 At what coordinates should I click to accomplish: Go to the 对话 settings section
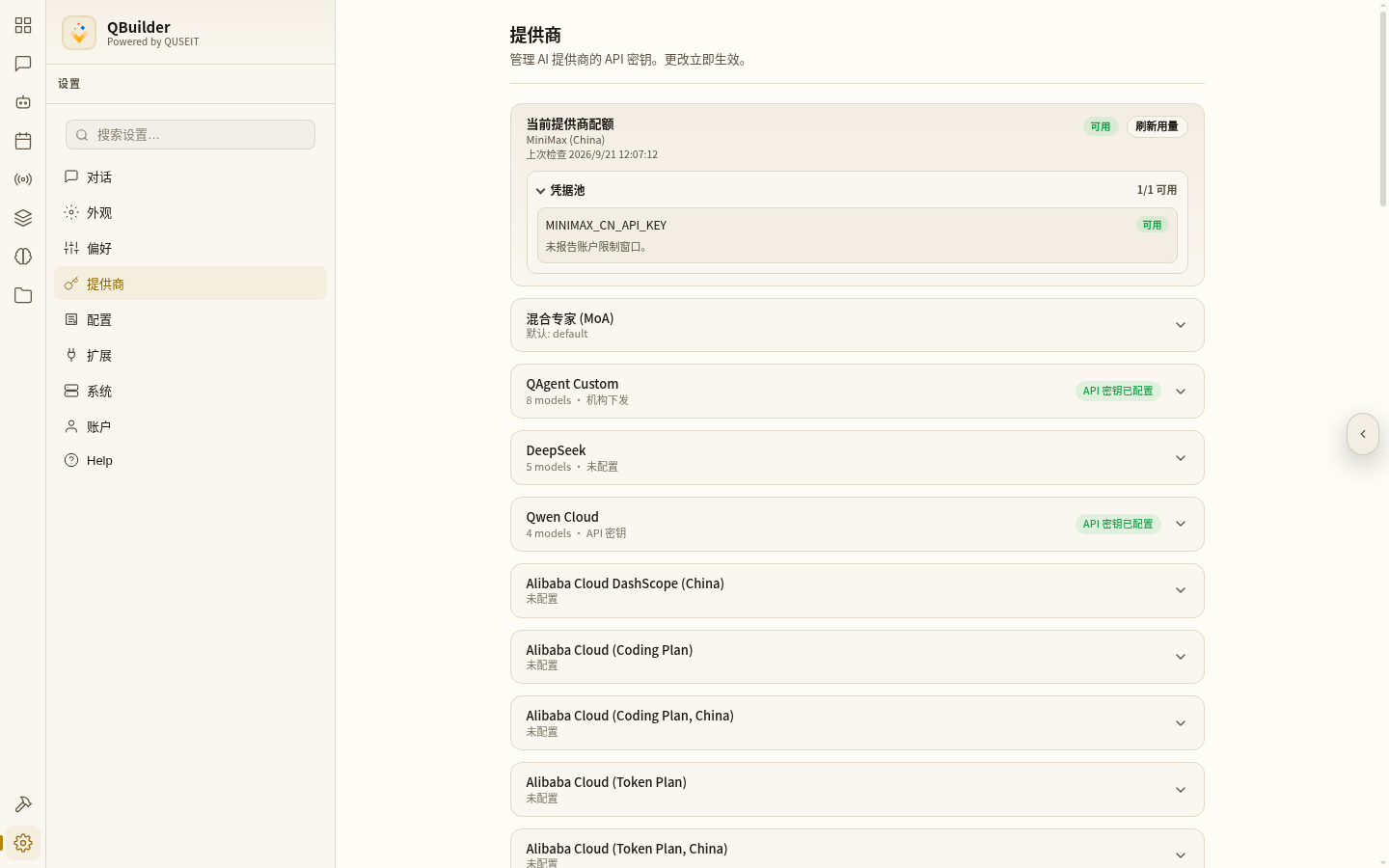click(190, 176)
